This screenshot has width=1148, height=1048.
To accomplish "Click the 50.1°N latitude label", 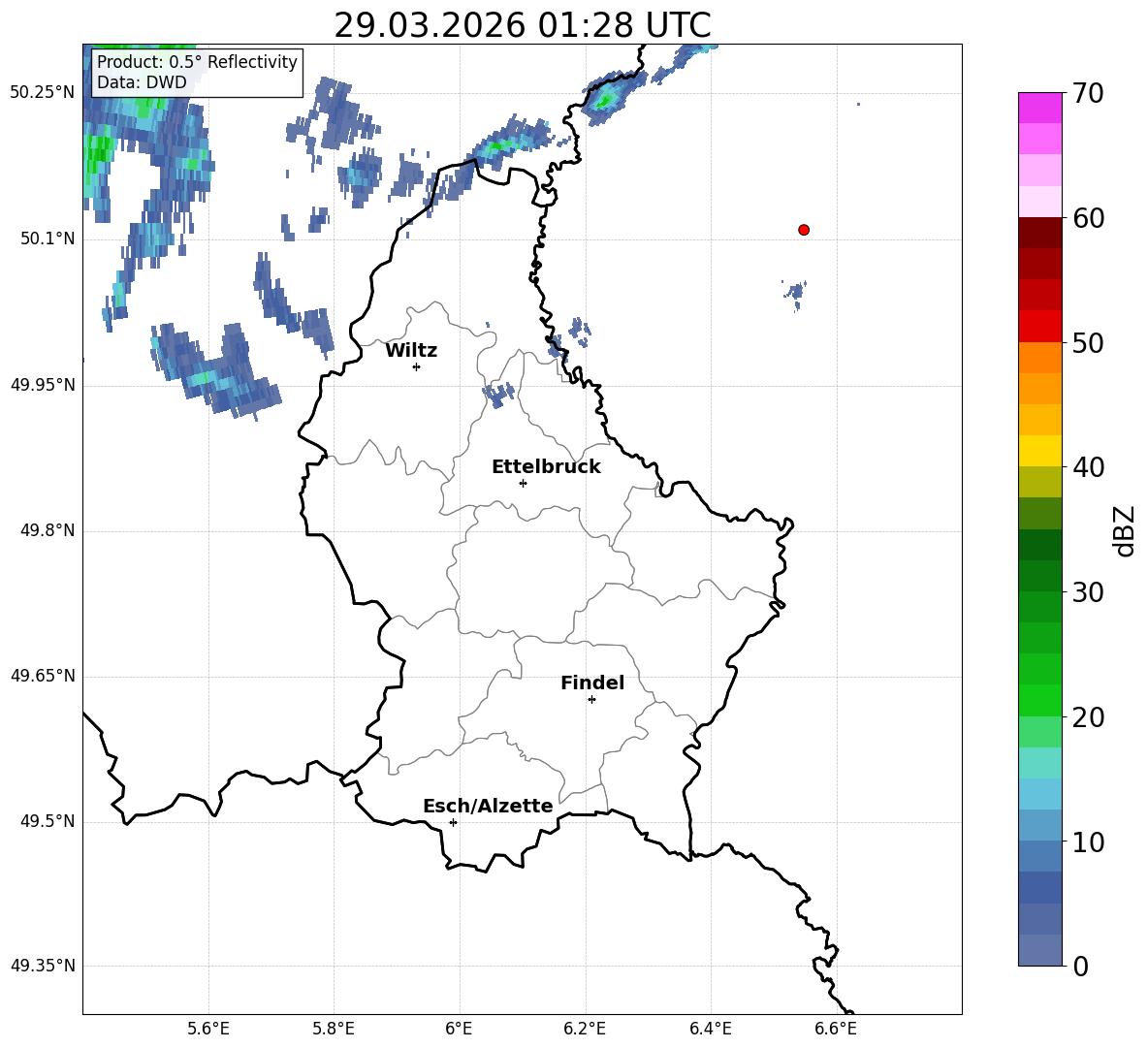I will pyautogui.click(x=48, y=239).
